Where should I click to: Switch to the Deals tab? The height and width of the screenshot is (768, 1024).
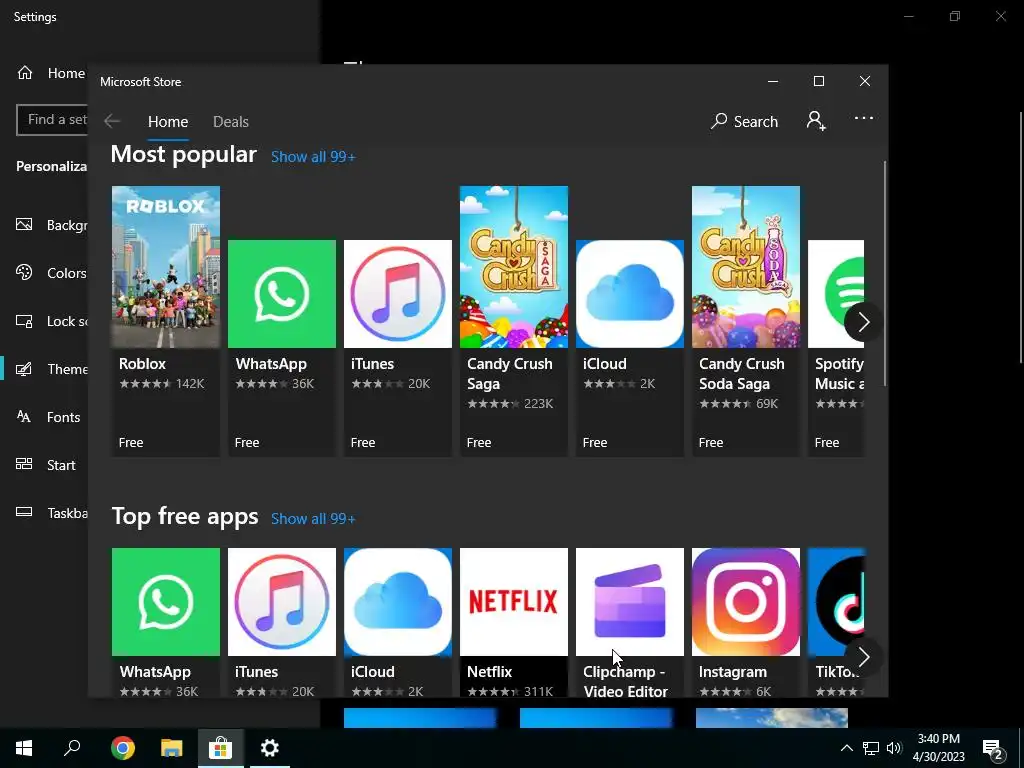point(231,121)
